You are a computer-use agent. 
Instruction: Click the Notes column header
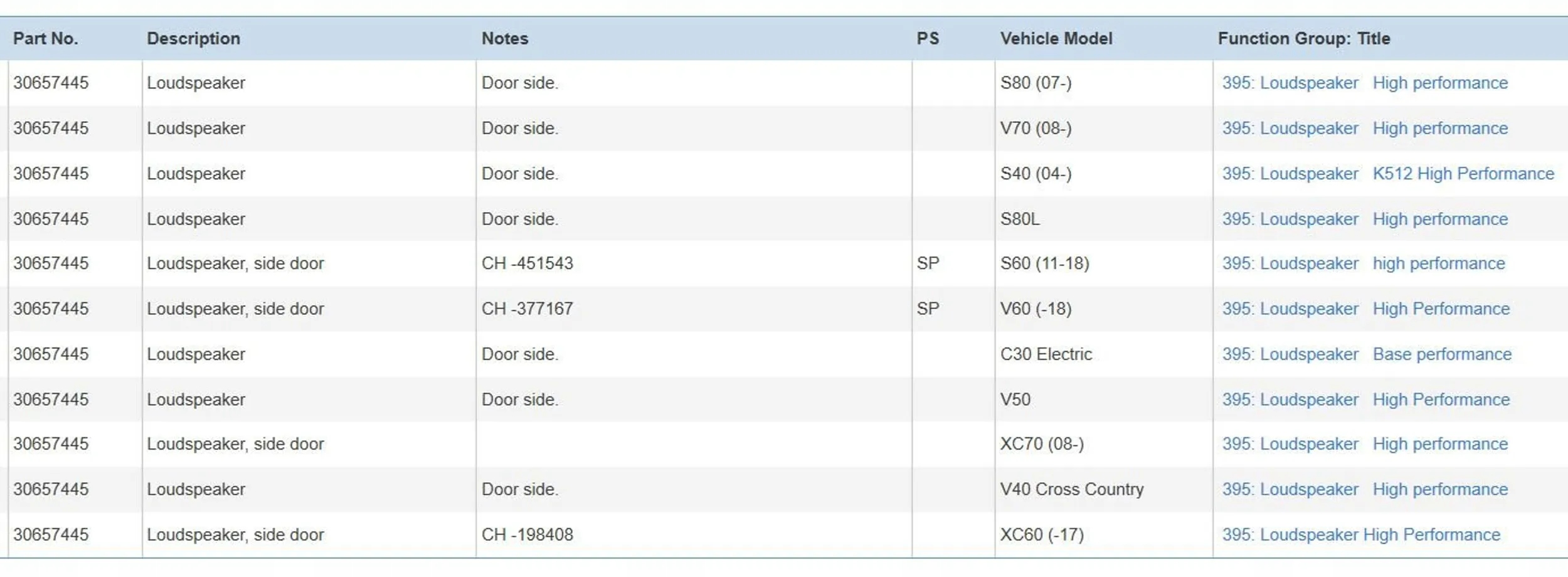(505, 39)
